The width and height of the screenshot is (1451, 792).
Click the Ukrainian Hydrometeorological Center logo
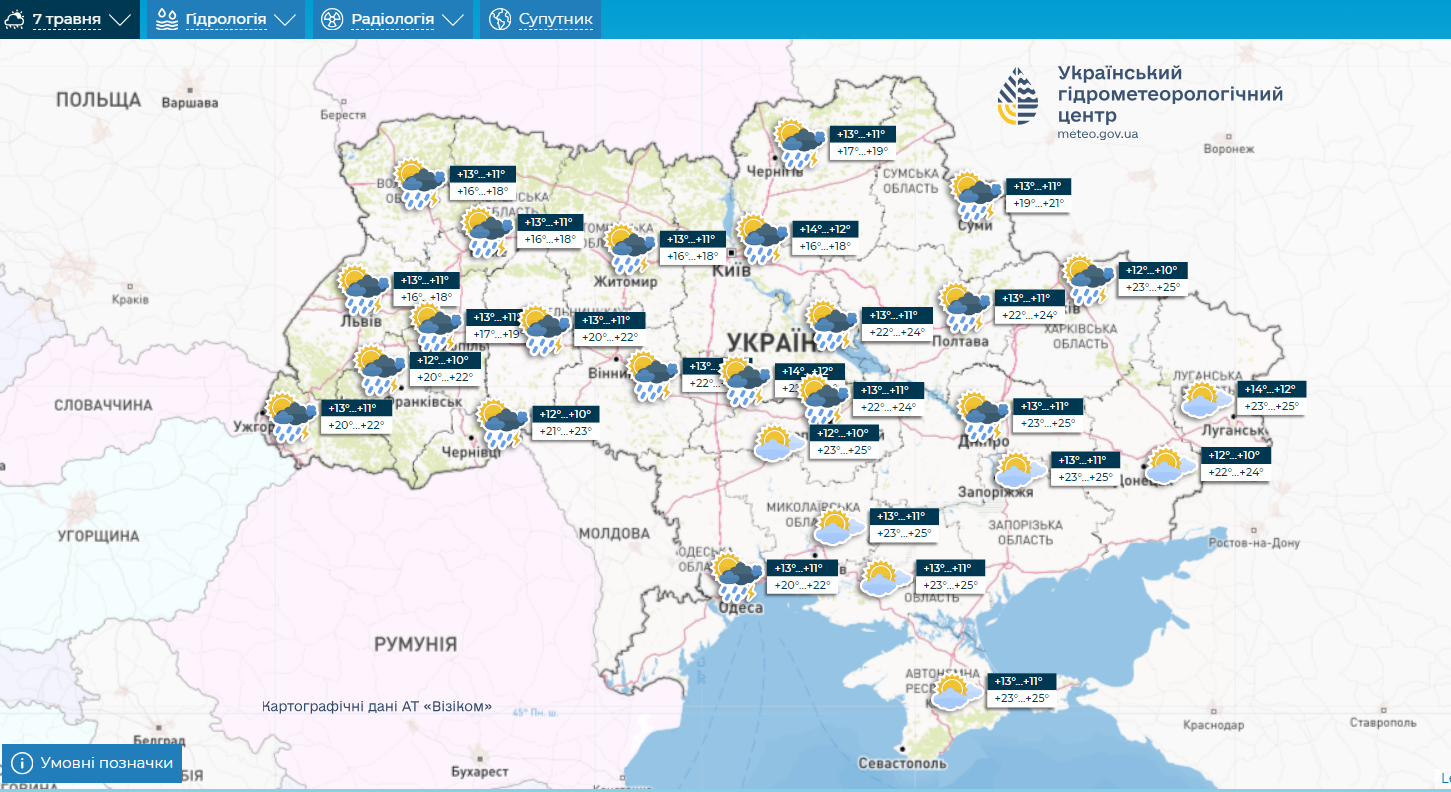(x=1017, y=98)
